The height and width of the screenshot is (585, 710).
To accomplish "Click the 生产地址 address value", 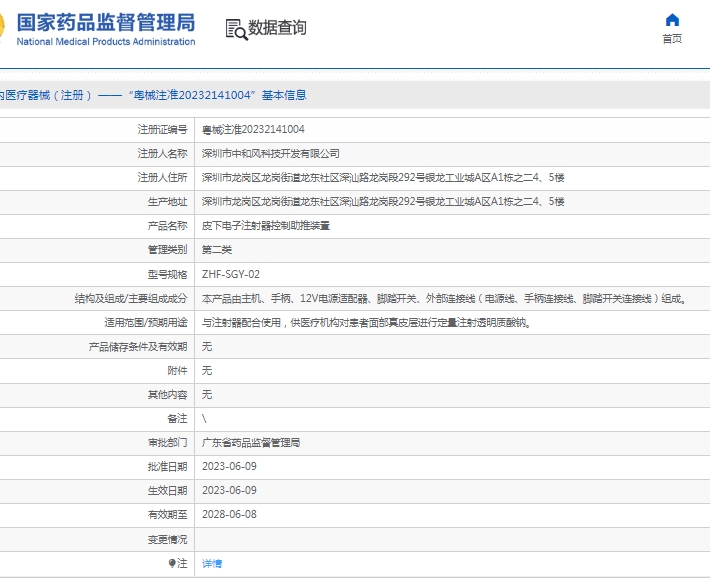I will 383,201.
